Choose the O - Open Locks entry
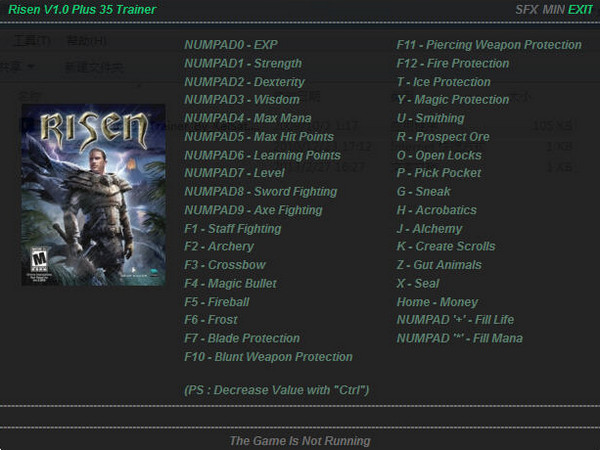 pyautogui.click(x=439, y=155)
